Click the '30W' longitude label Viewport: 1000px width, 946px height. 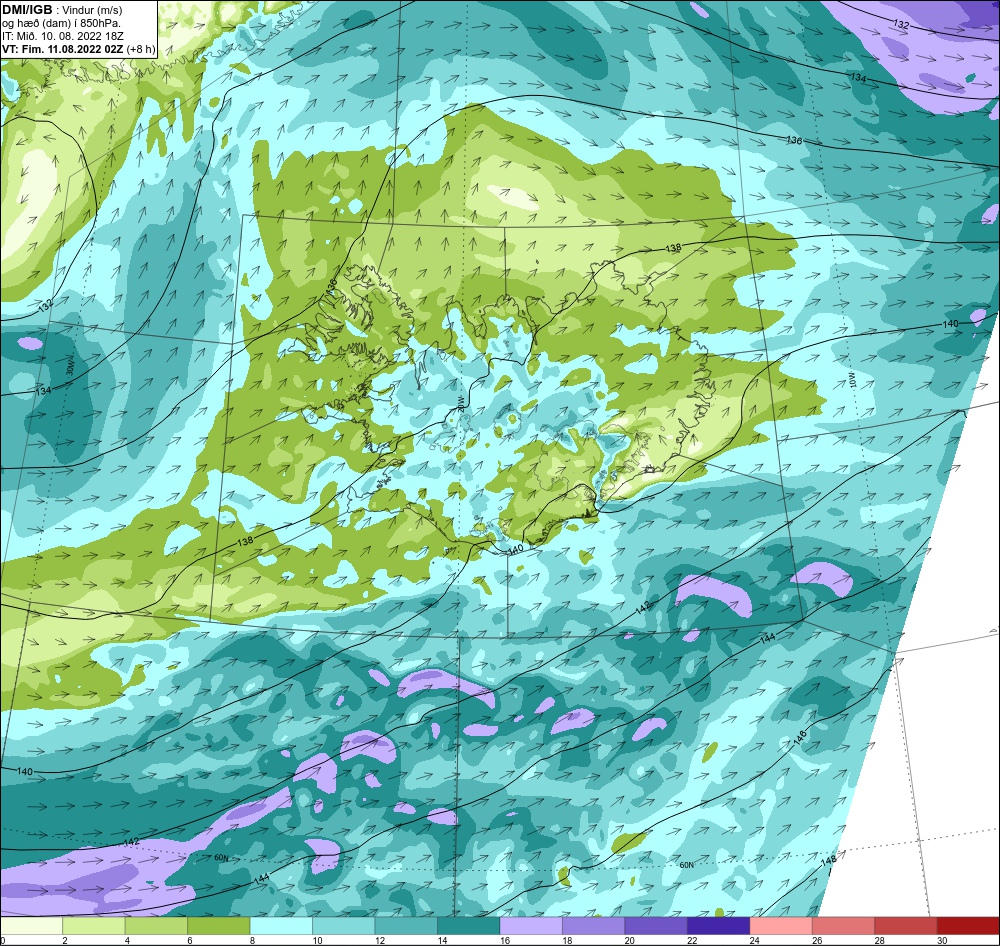[70, 366]
